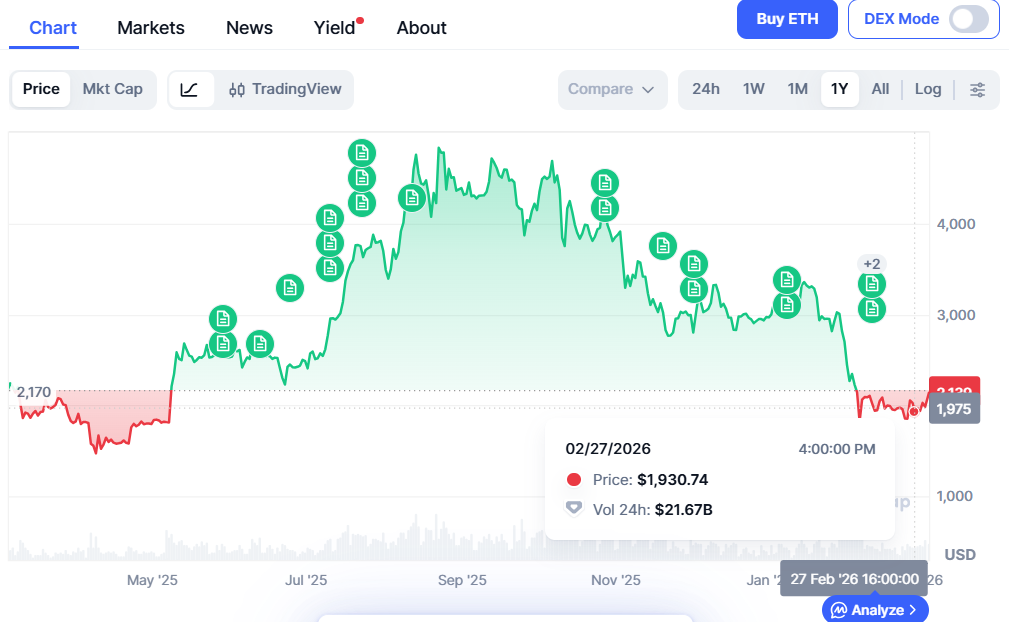Screen dimensions: 1009x622
Task: Select the 24h timeframe
Action: pyautogui.click(x=706, y=89)
